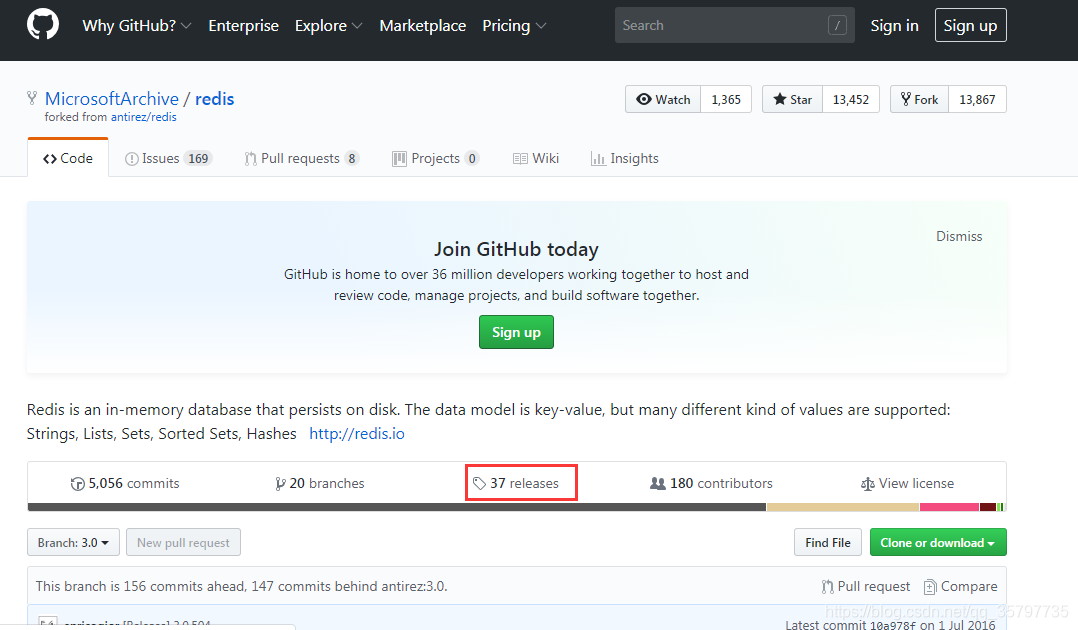Focus the Search input field
This screenshot has height=630, width=1078.
pyautogui.click(x=734, y=25)
